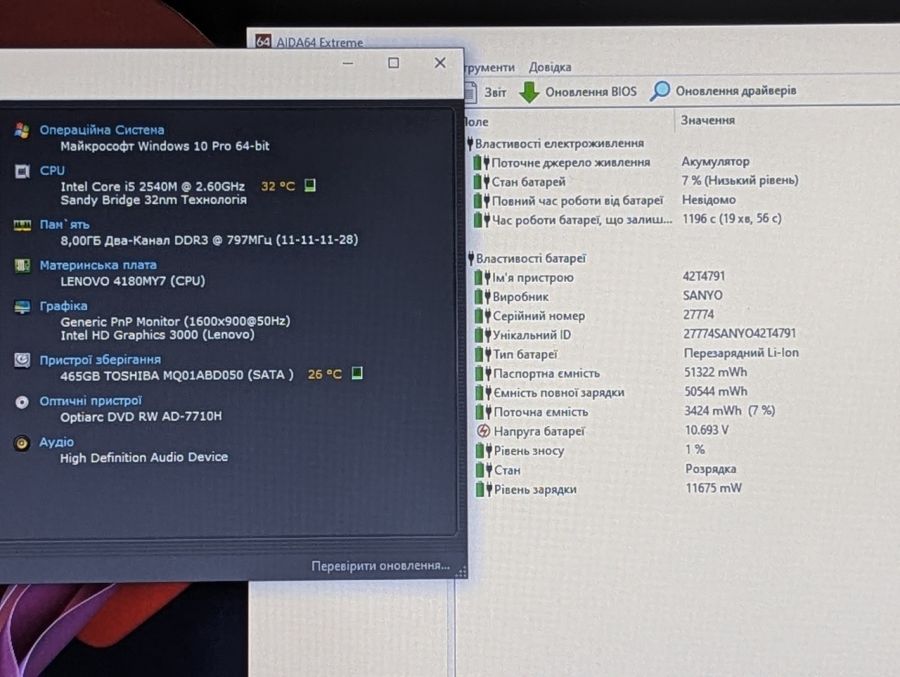Click the CPU temperature indicator square
The image size is (900, 677).
[x=310, y=185]
